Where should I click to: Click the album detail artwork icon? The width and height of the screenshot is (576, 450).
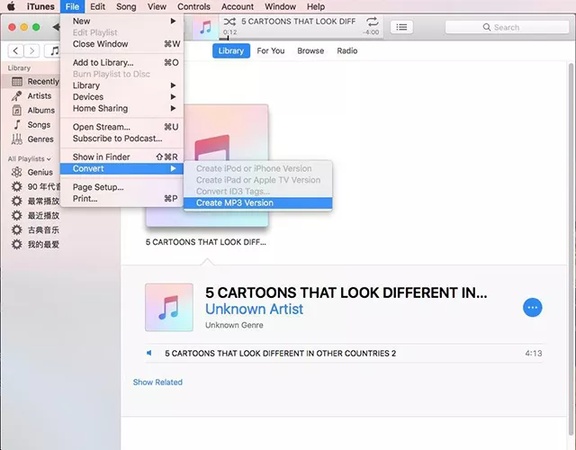point(169,307)
